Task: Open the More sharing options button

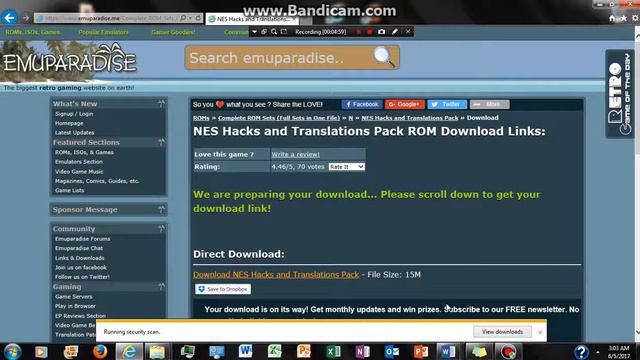Action: tap(489, 104)
